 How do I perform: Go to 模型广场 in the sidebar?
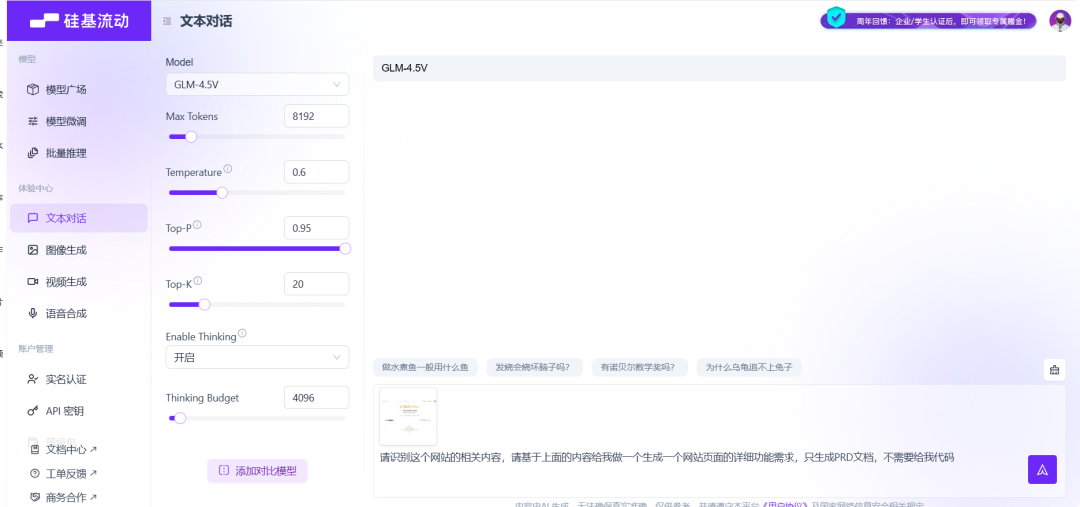(x=66, y=89)
